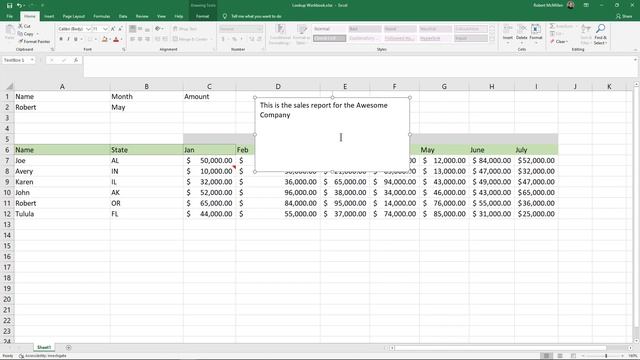Image resolution: width=640 pixels, height=360 pixels.
Task: Click the Wrap Text icon
Action: coord(176,29)
